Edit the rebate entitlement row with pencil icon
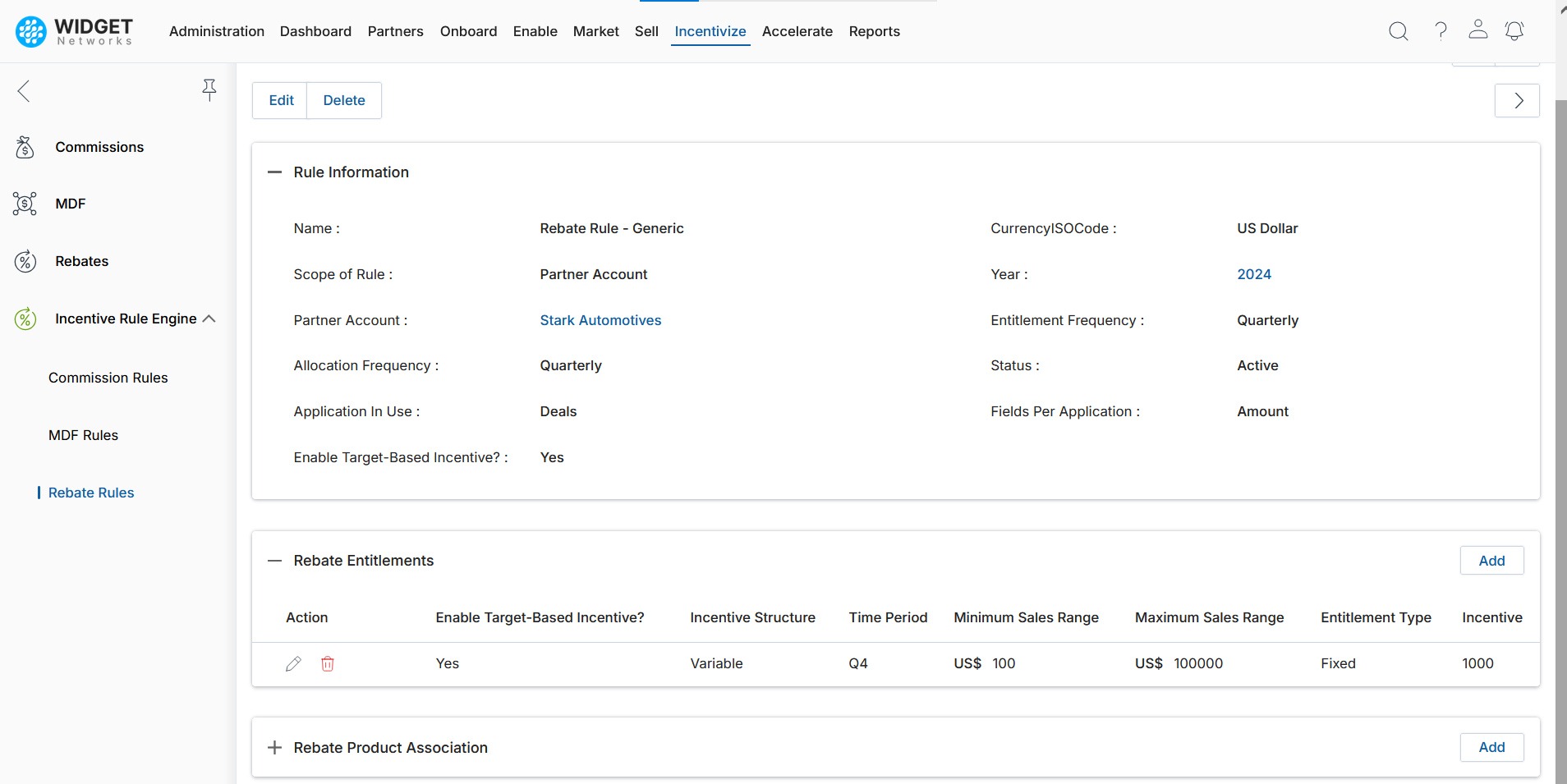This screenshot has width=1567, height=784. pyautogui.click(x=293, y=664)
